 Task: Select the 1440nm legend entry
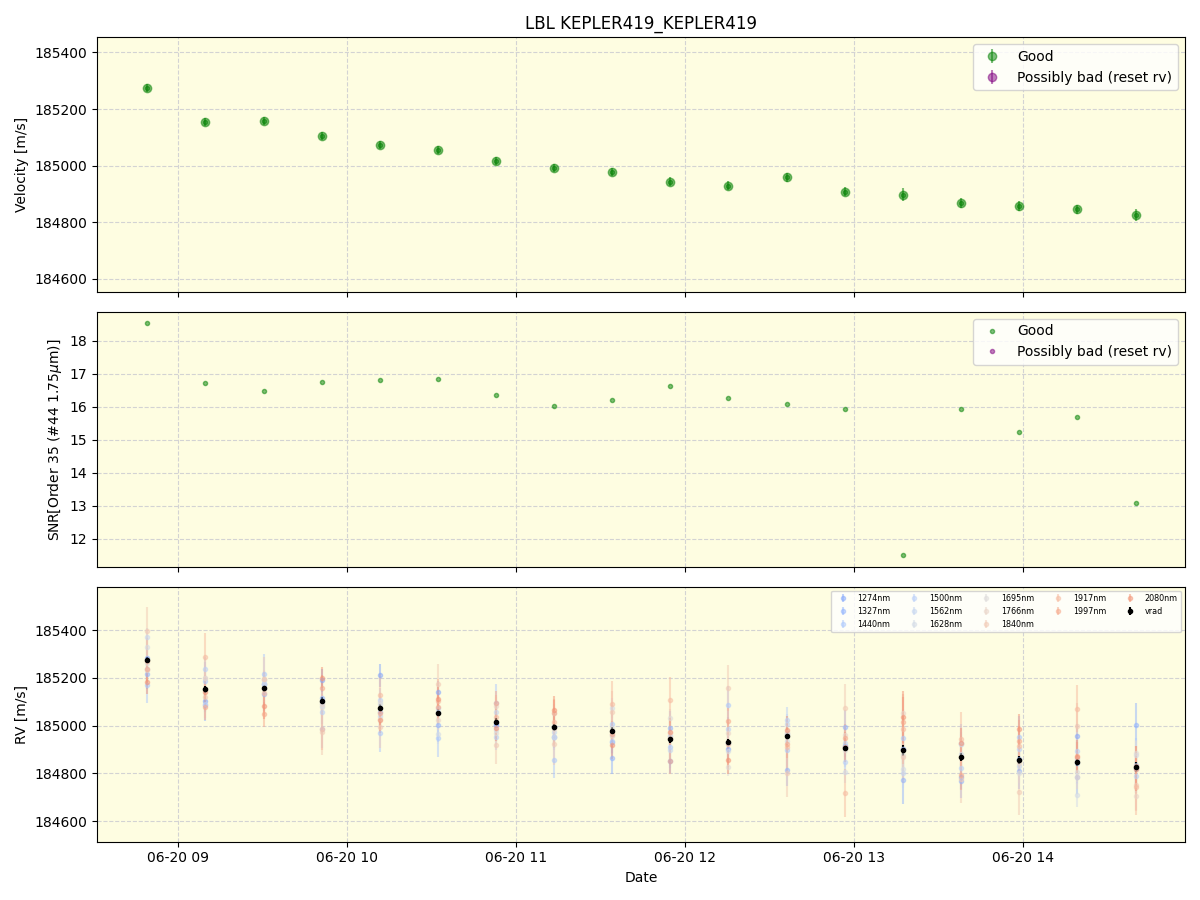coord(873,624)
